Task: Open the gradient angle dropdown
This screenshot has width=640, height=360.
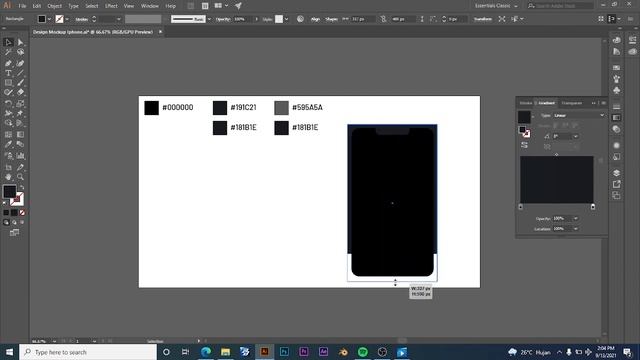Action: click(576, 136)
